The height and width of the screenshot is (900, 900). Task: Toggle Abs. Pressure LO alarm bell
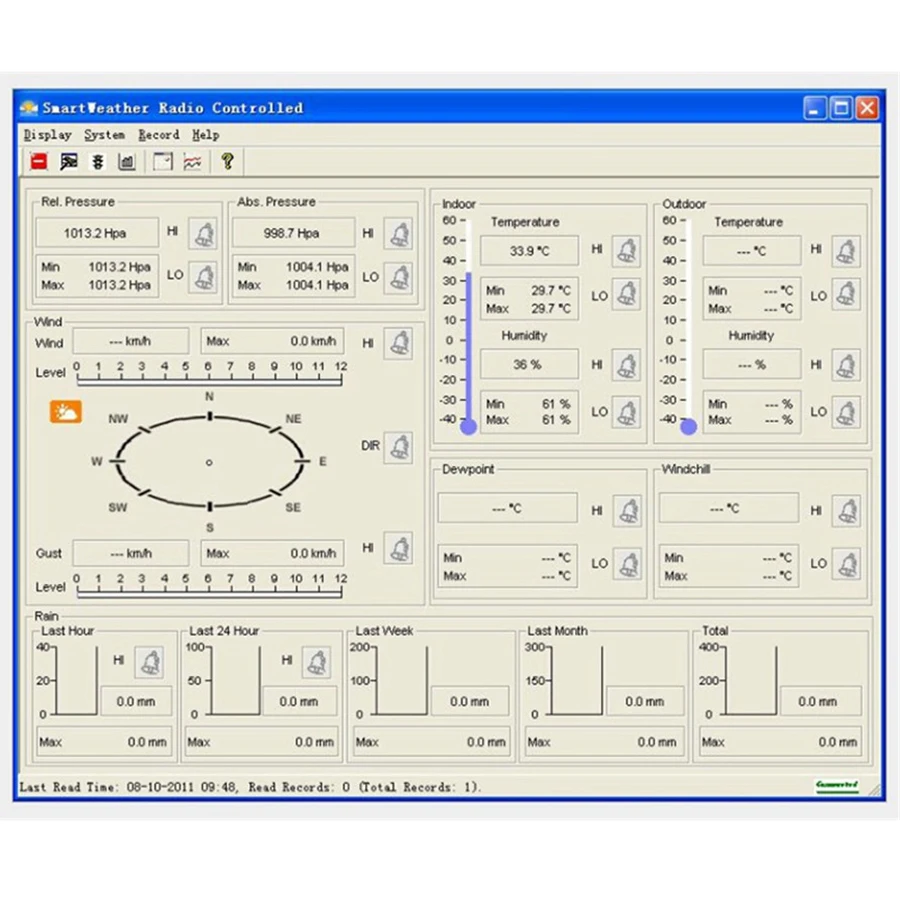pos(399,277)
